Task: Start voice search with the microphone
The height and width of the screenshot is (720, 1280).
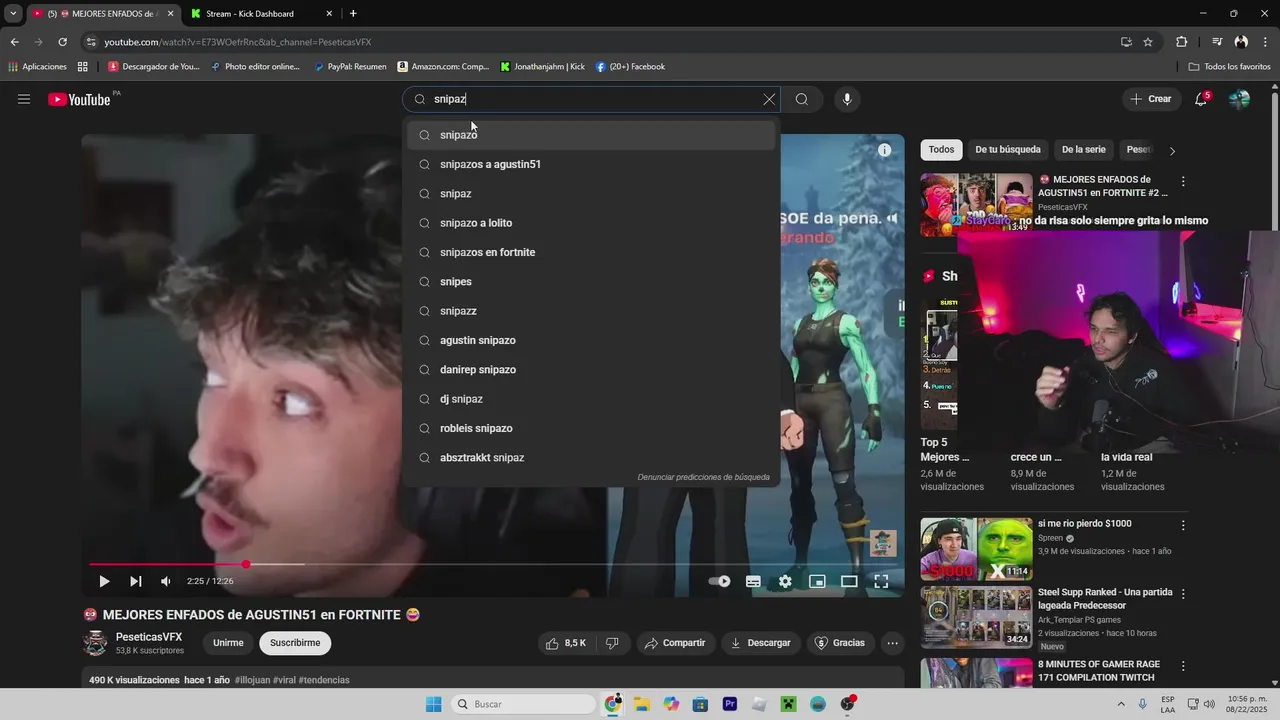Action: pos(847,99)
